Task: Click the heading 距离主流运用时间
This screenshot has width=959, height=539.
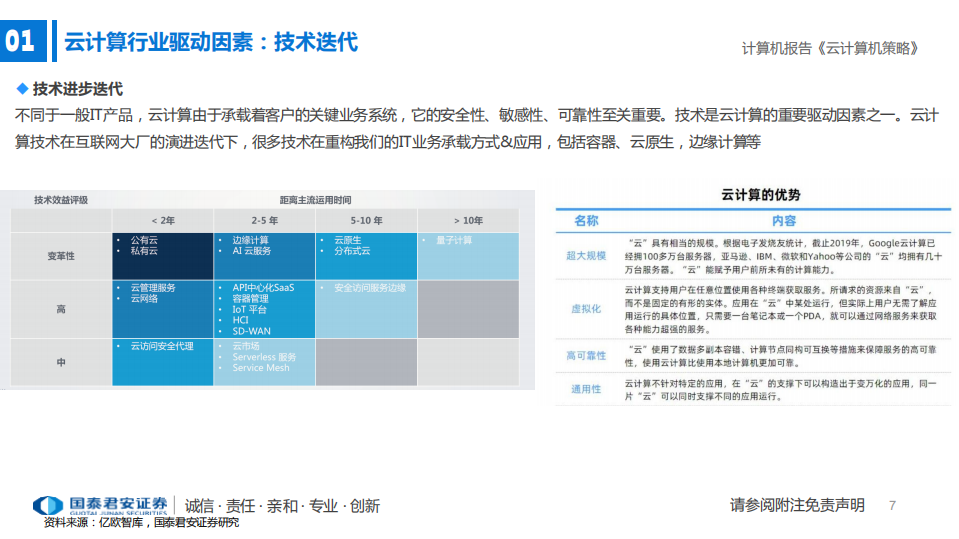Action: [315, 200]
